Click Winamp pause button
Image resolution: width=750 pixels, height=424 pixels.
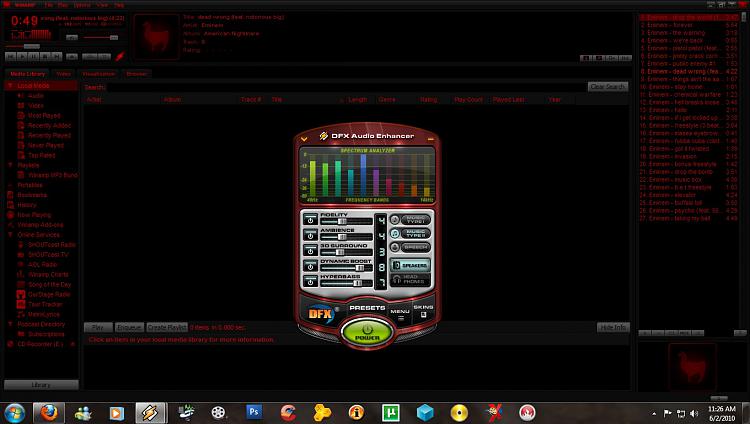(x=33, y=56)
